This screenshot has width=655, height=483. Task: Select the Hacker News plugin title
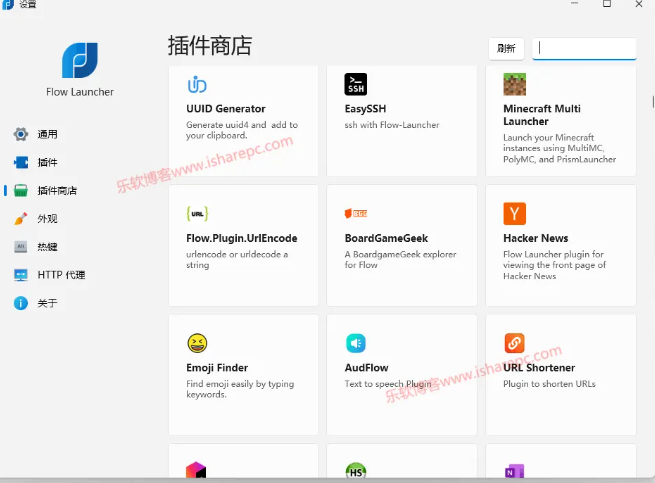pos(536,238)
